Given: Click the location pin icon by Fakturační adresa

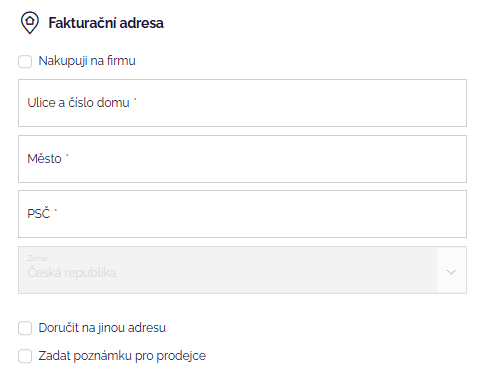Looking at the screenshot, I should 30,23.
